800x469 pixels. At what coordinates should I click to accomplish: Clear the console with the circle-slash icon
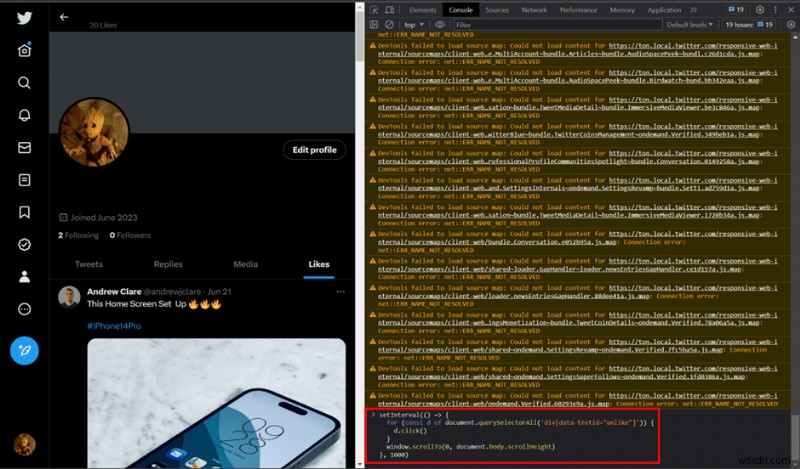point(389,24)
